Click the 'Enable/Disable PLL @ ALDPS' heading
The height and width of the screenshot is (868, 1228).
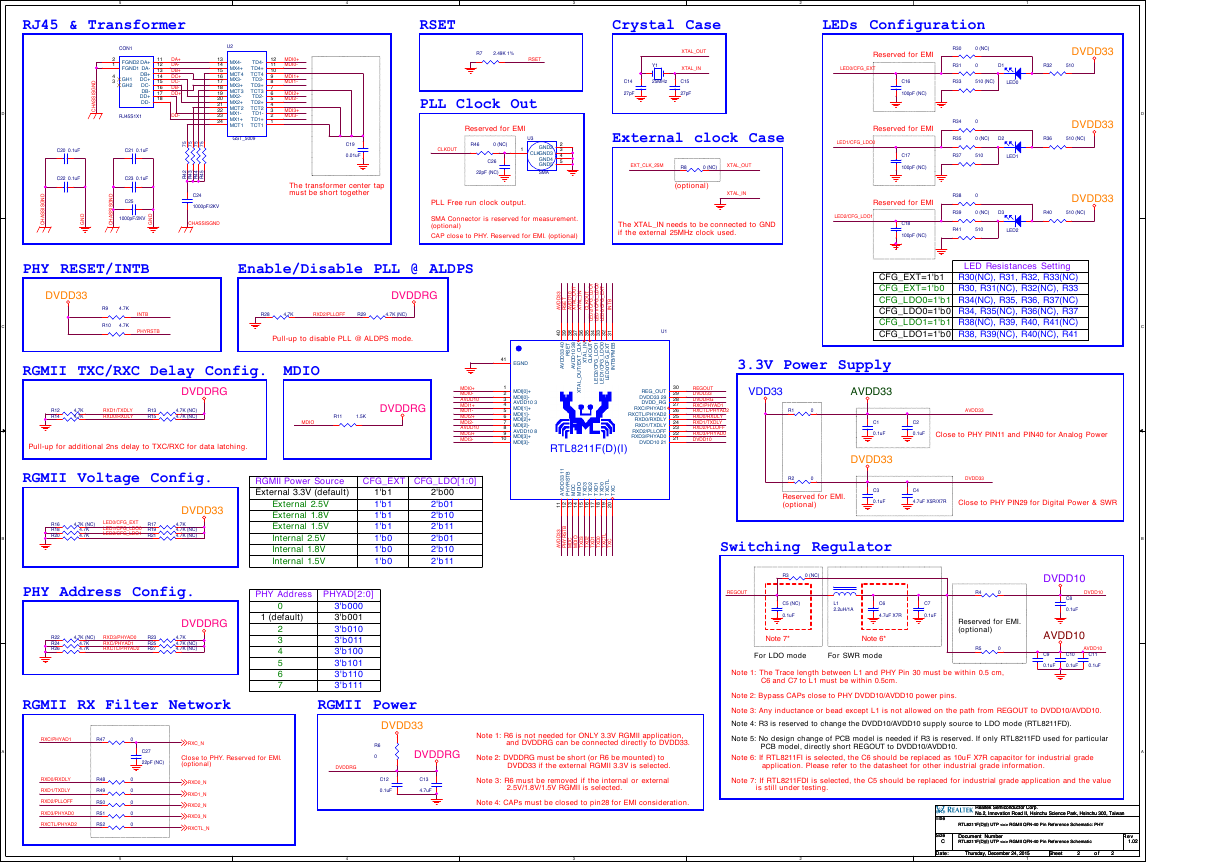tap(355, 269)
